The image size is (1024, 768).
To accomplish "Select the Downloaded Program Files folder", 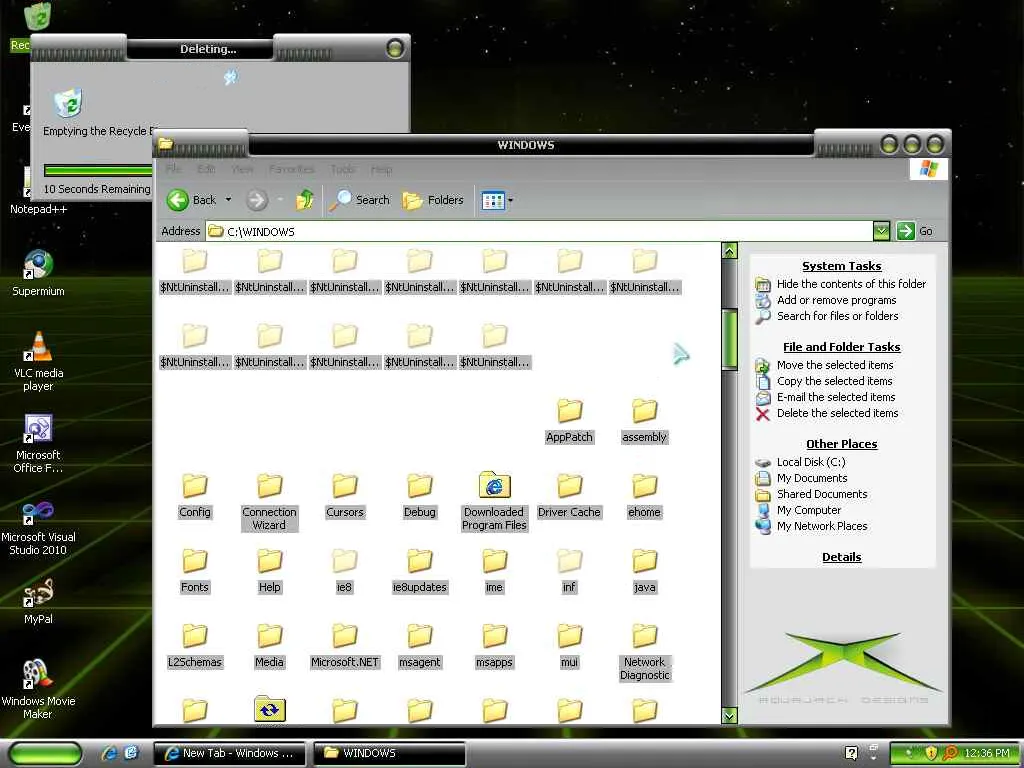I will 494,501.
